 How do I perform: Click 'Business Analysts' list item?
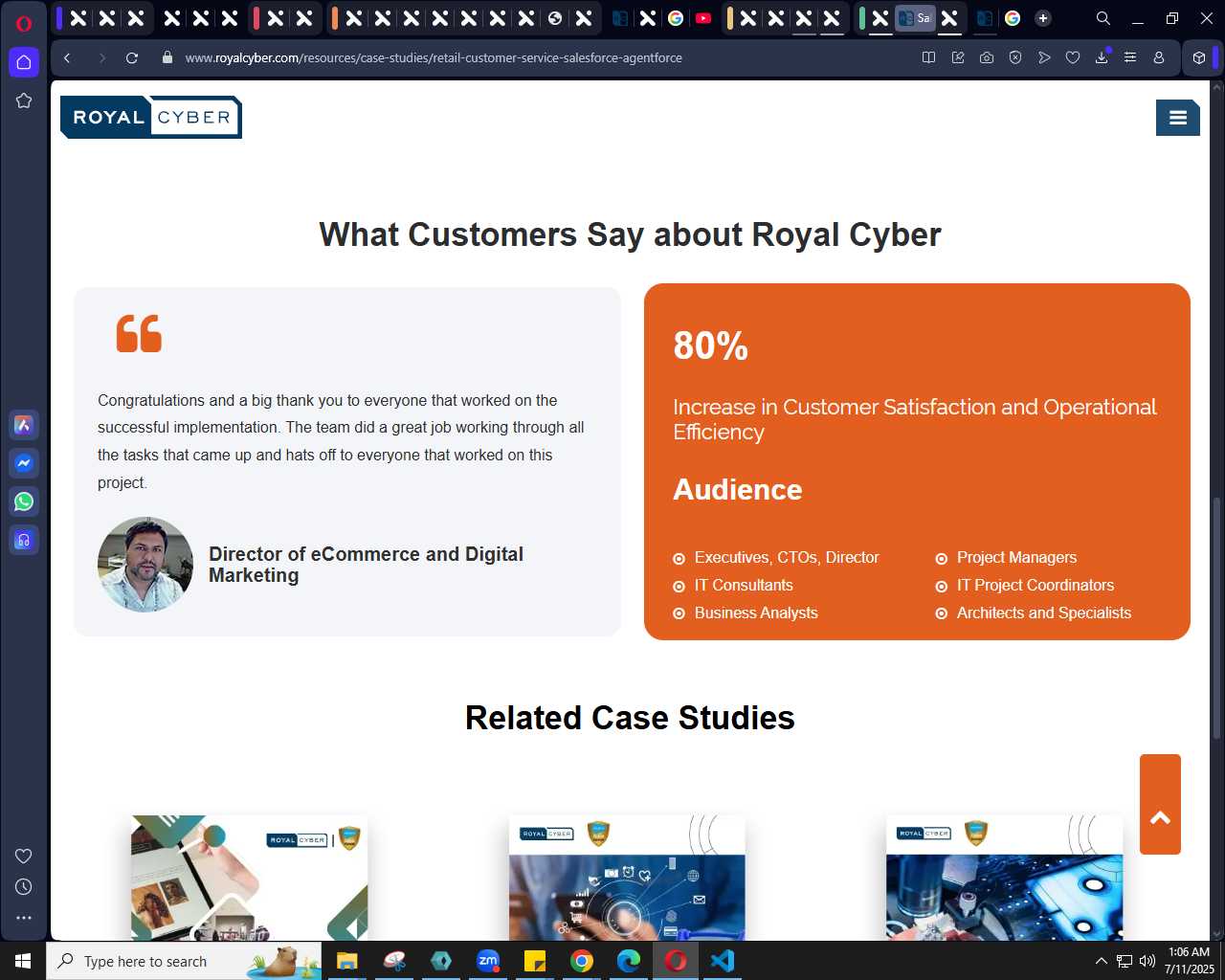(756, 612)
